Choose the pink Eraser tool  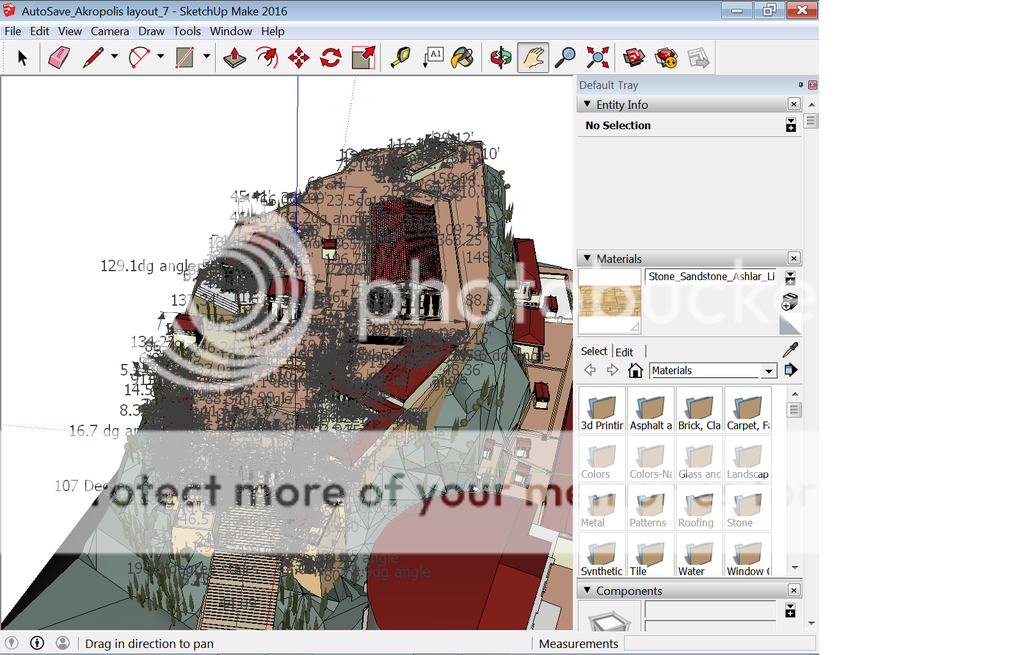tap(59, 58)
